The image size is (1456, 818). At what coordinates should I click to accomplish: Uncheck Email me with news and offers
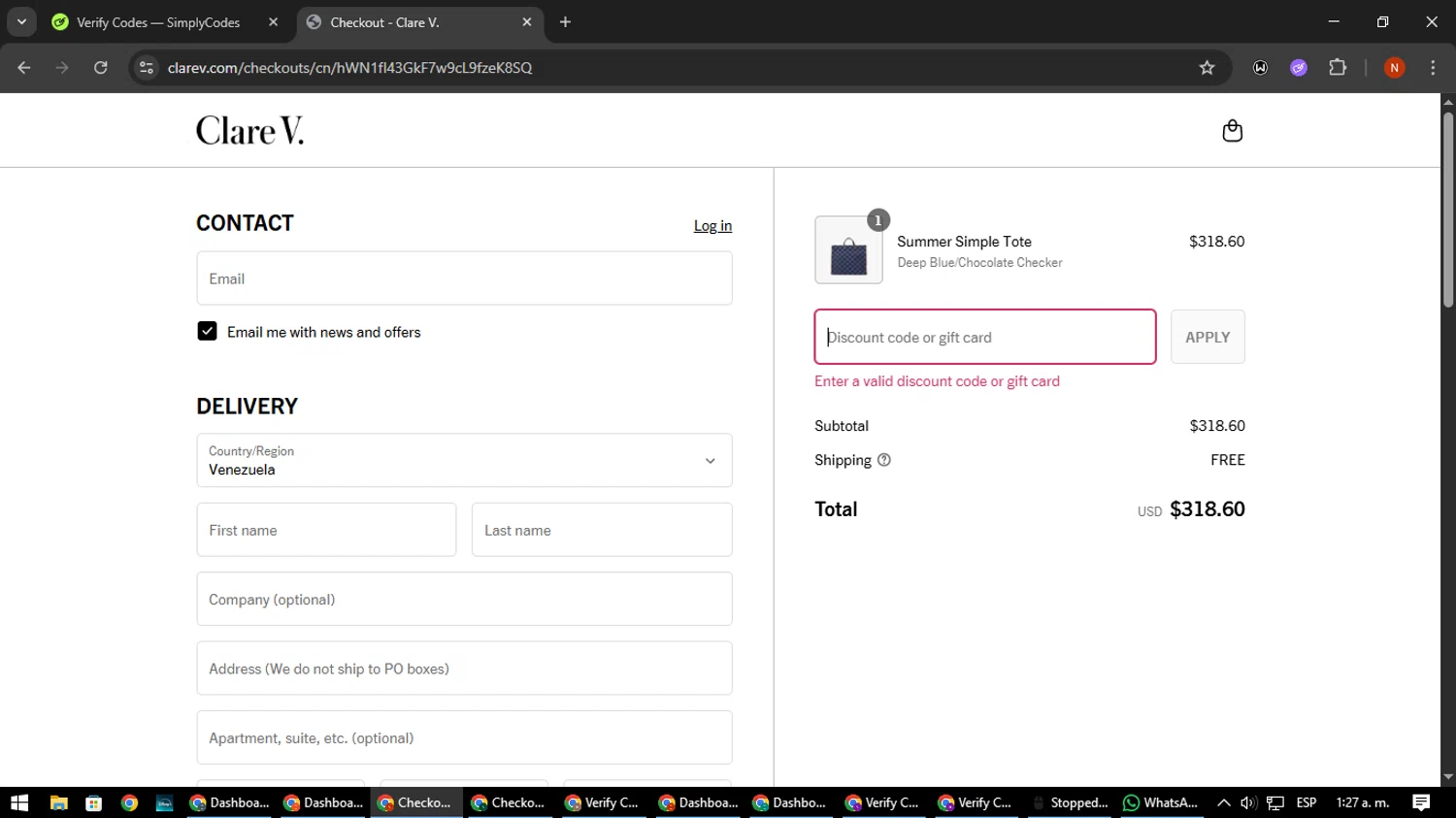click(207, 331)
